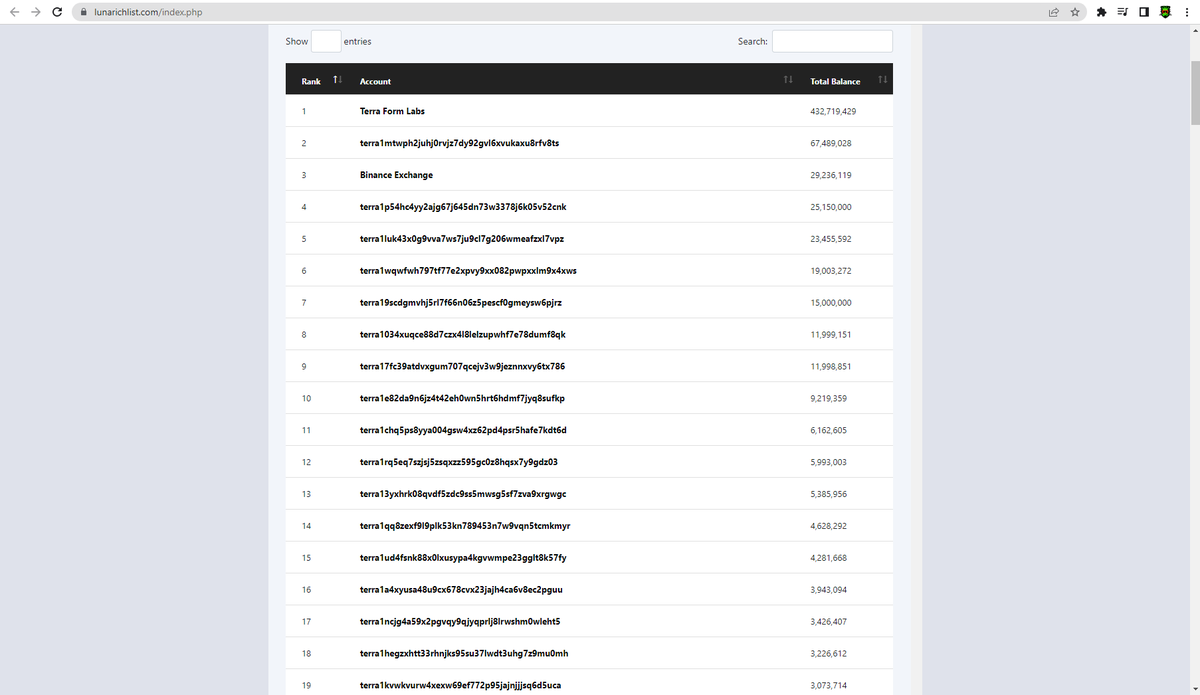Toggle the browser side panel icon

(x=1142, y=12)
